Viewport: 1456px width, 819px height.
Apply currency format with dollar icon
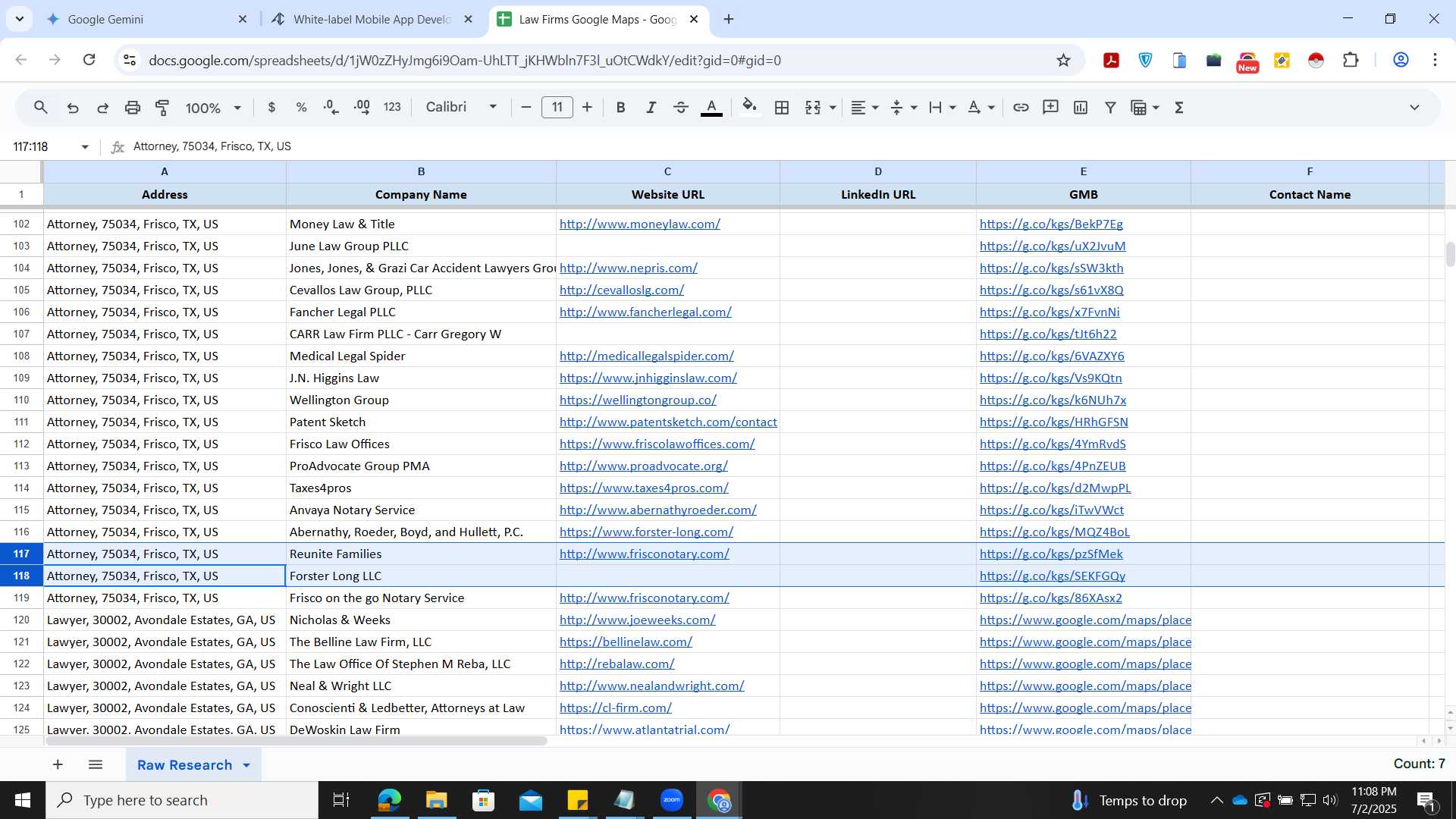point(271,108)
